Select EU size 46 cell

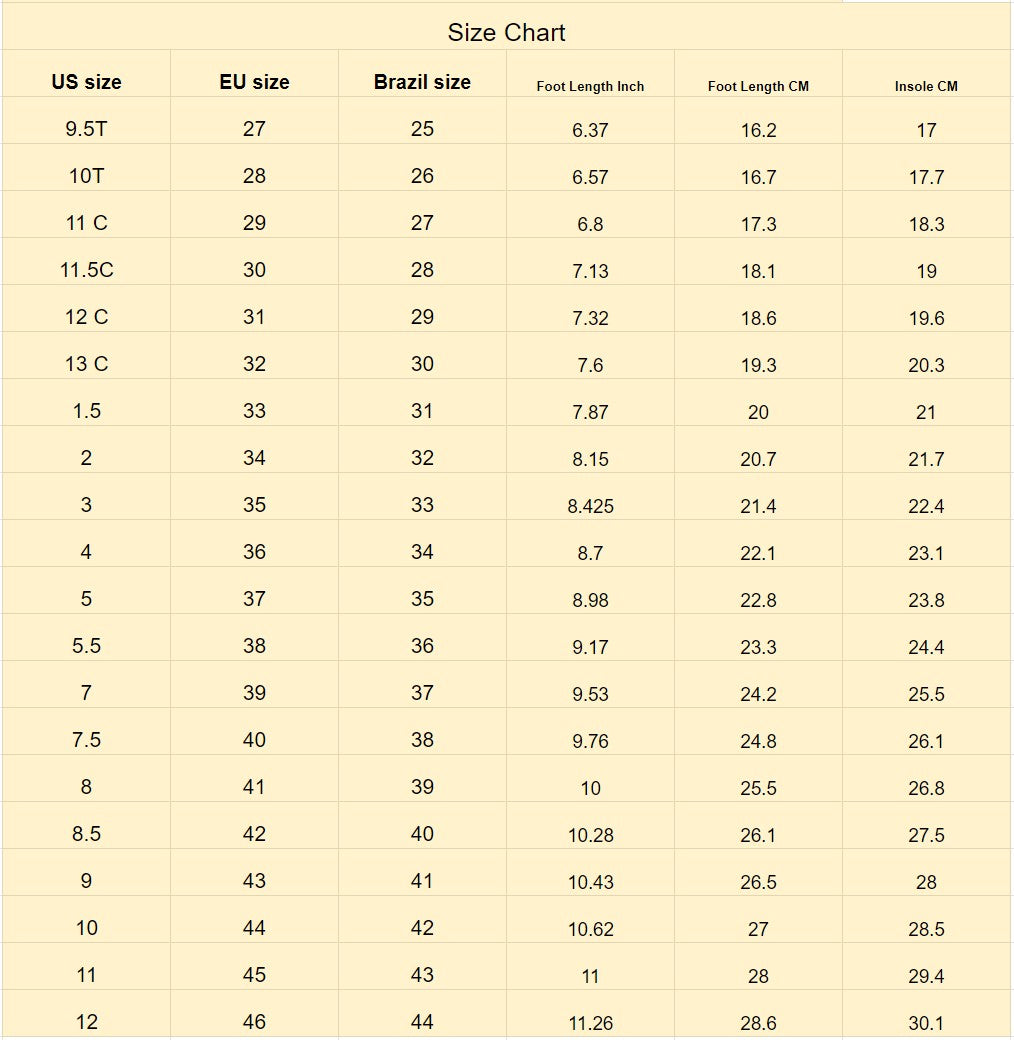click(x=254, y=1022)
